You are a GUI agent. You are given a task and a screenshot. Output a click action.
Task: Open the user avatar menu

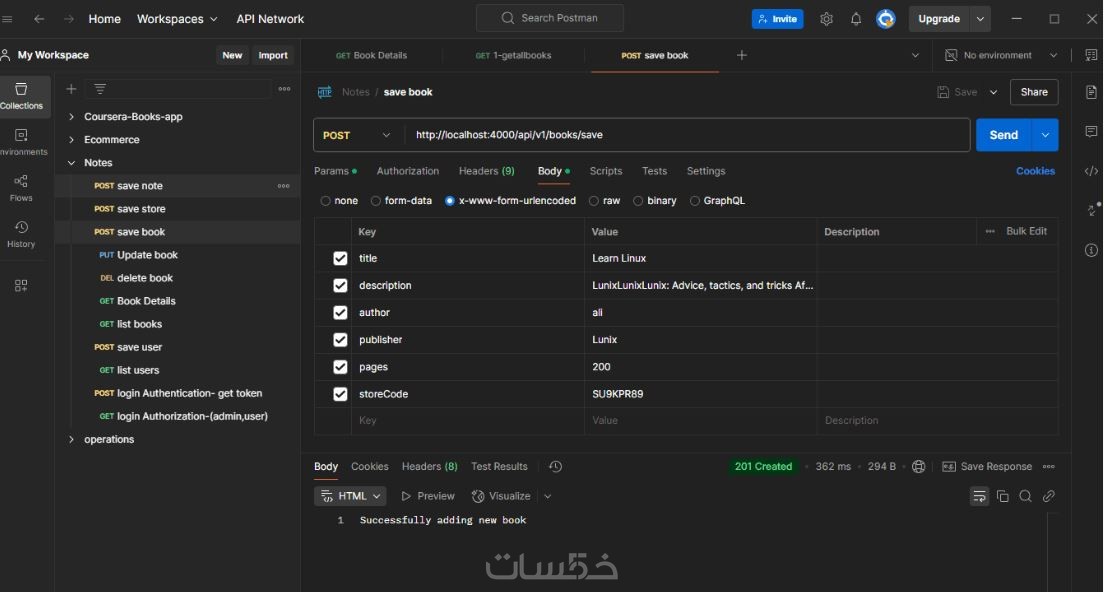pos(886,19)
